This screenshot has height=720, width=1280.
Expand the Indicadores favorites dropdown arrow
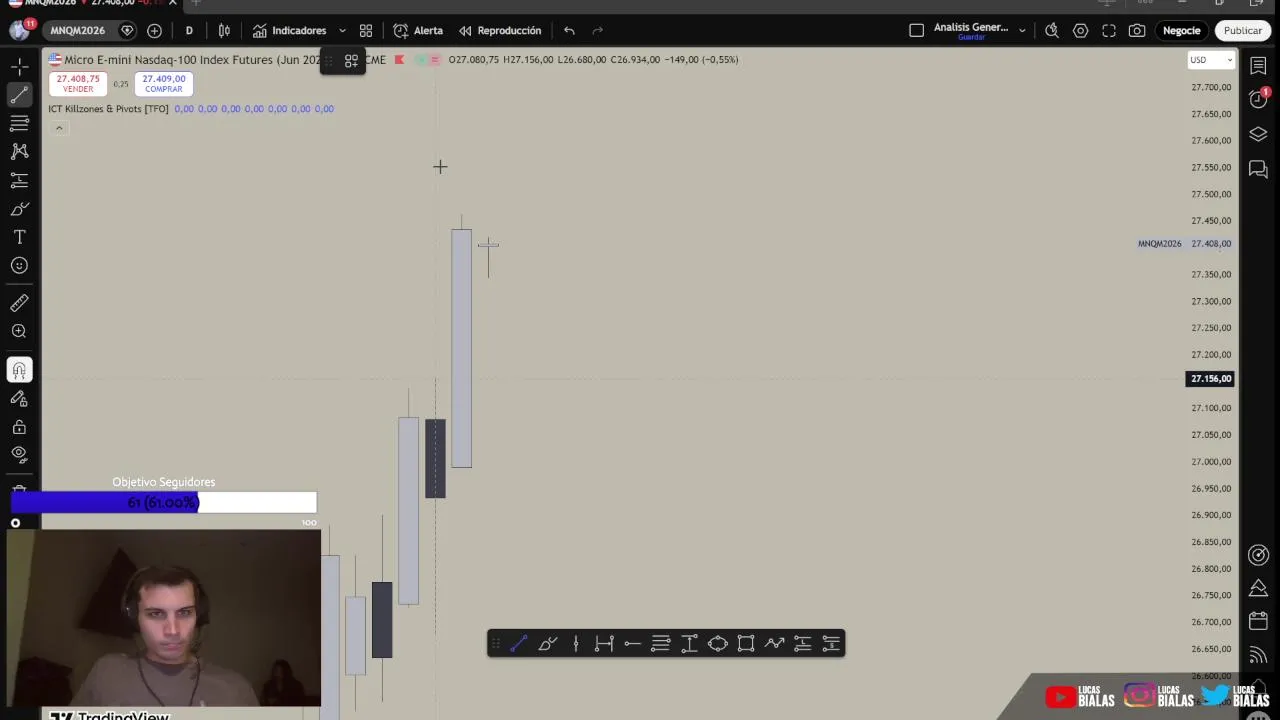tap(342, 31)
